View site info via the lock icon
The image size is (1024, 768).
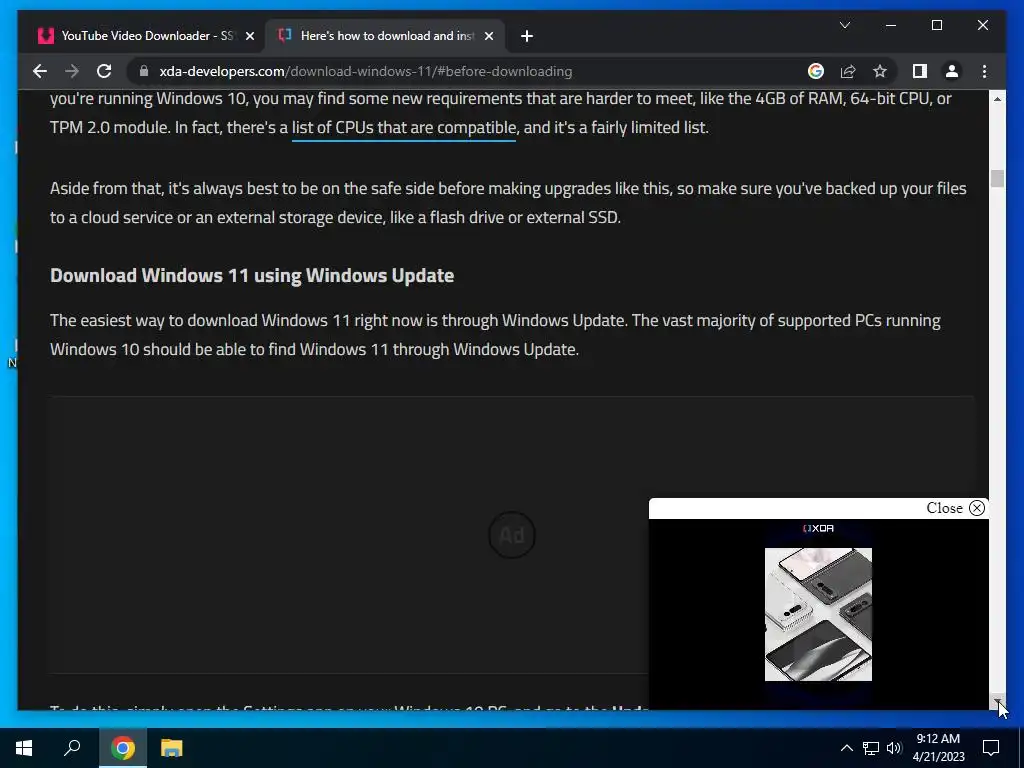pos(144,71)
